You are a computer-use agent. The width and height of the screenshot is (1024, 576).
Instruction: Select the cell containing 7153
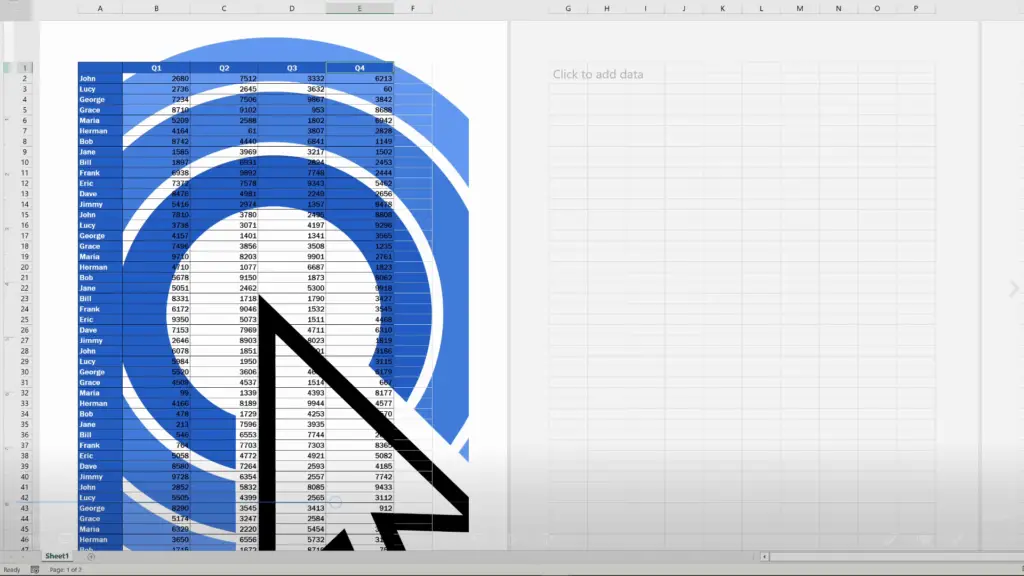click(x=156, y=330)
